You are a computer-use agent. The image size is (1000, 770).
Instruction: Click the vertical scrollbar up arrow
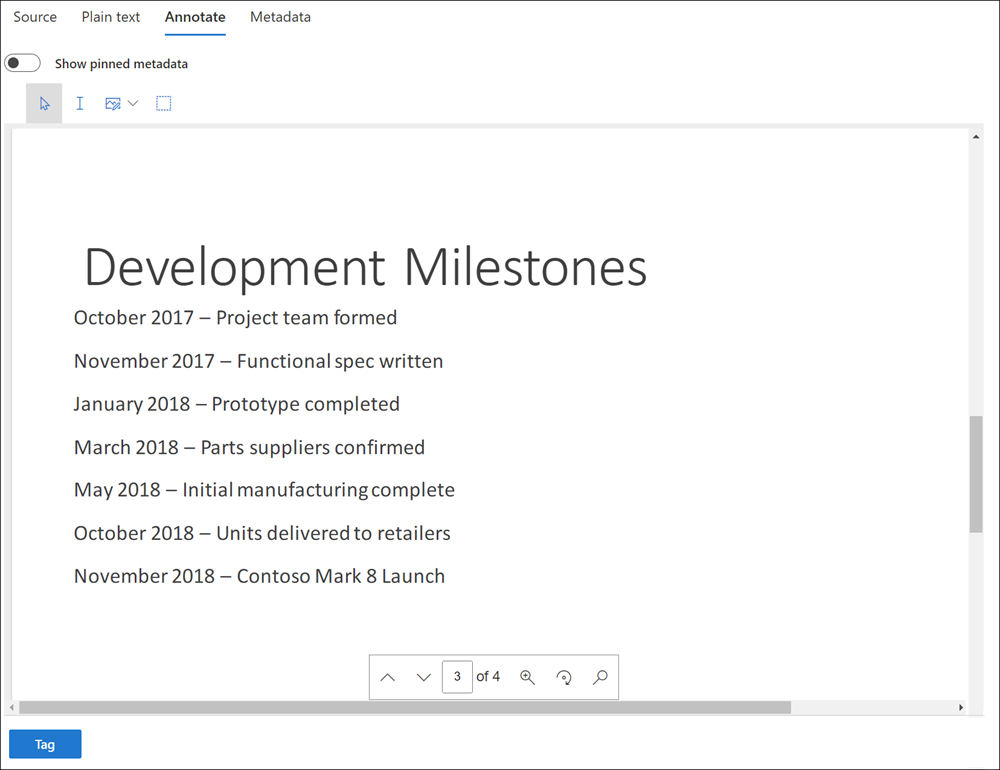tap(976, 136)
